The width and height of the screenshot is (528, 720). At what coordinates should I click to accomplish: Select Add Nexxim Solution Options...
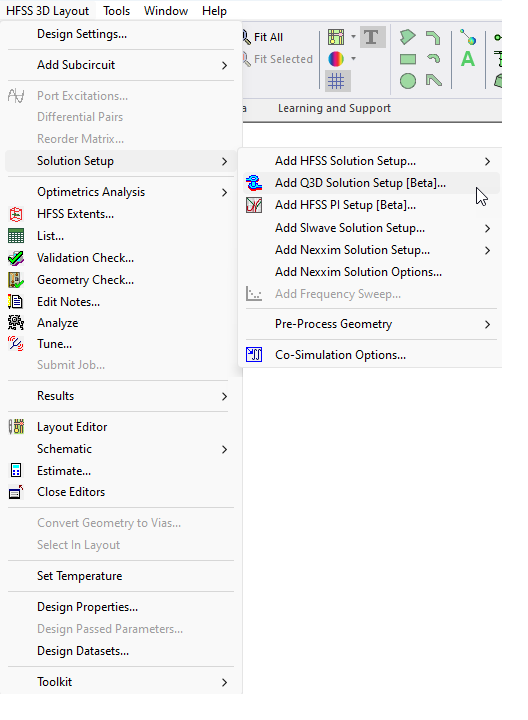[371, 272]
